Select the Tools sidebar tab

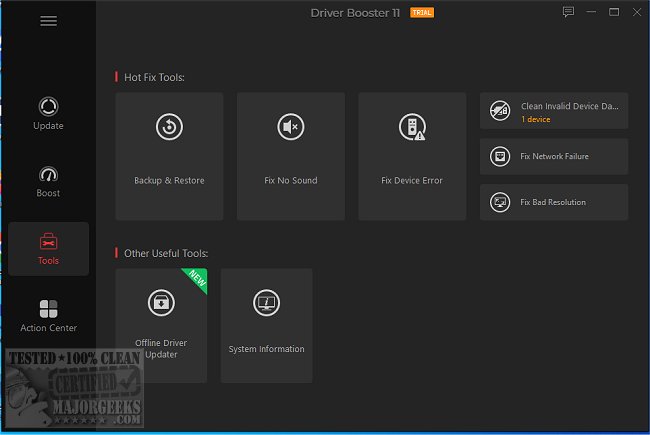coord(49,249)
